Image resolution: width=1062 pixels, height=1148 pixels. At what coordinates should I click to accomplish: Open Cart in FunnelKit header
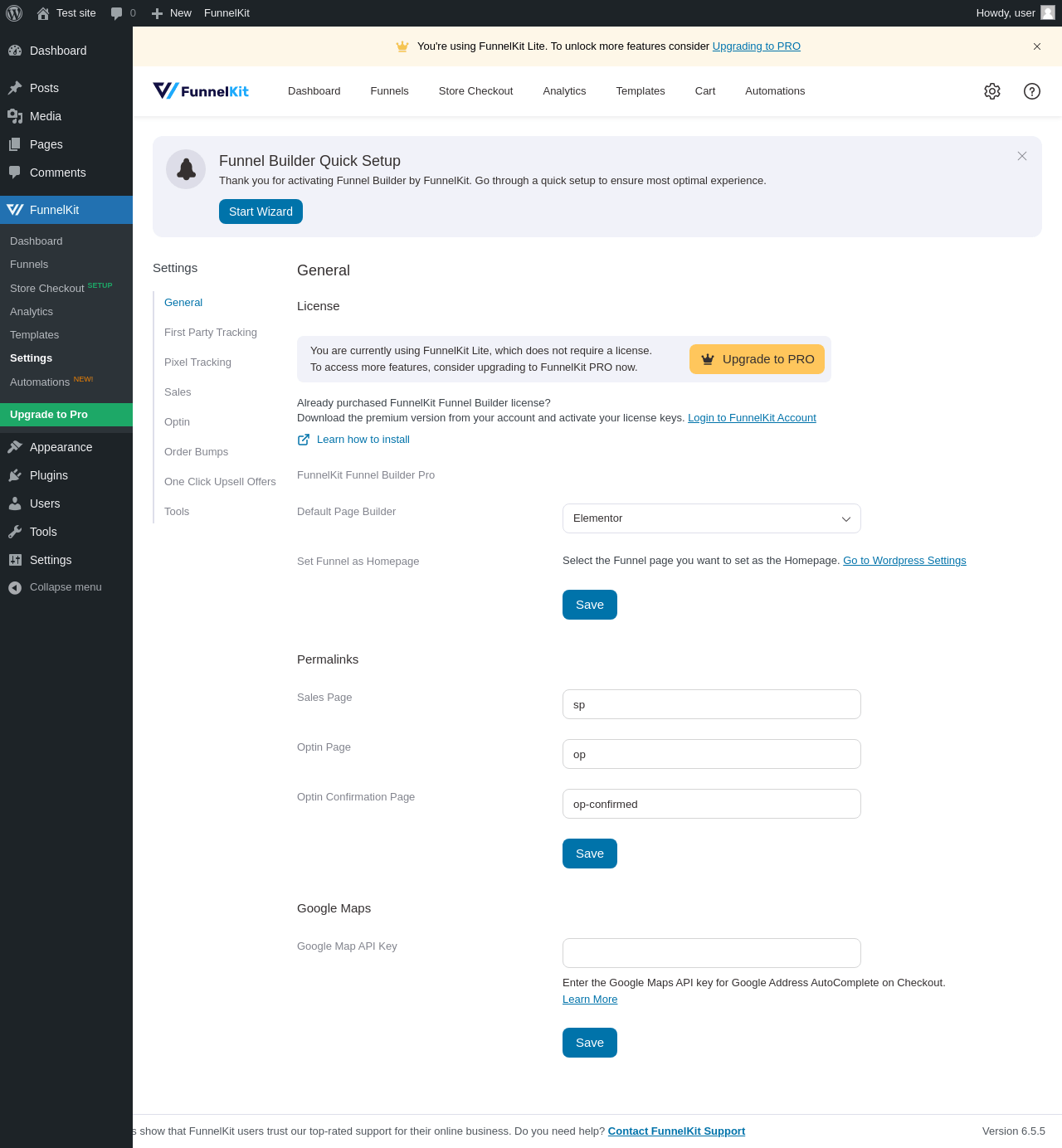(x=705, y=91)
